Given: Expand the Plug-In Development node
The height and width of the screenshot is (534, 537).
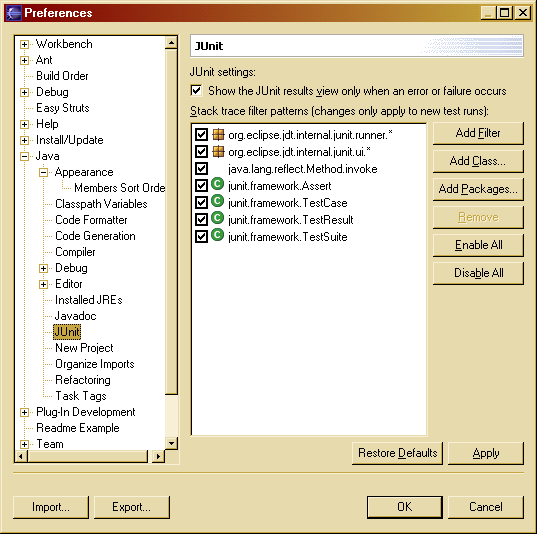Looking at the screenshot, I should click(x=24, y=412).
